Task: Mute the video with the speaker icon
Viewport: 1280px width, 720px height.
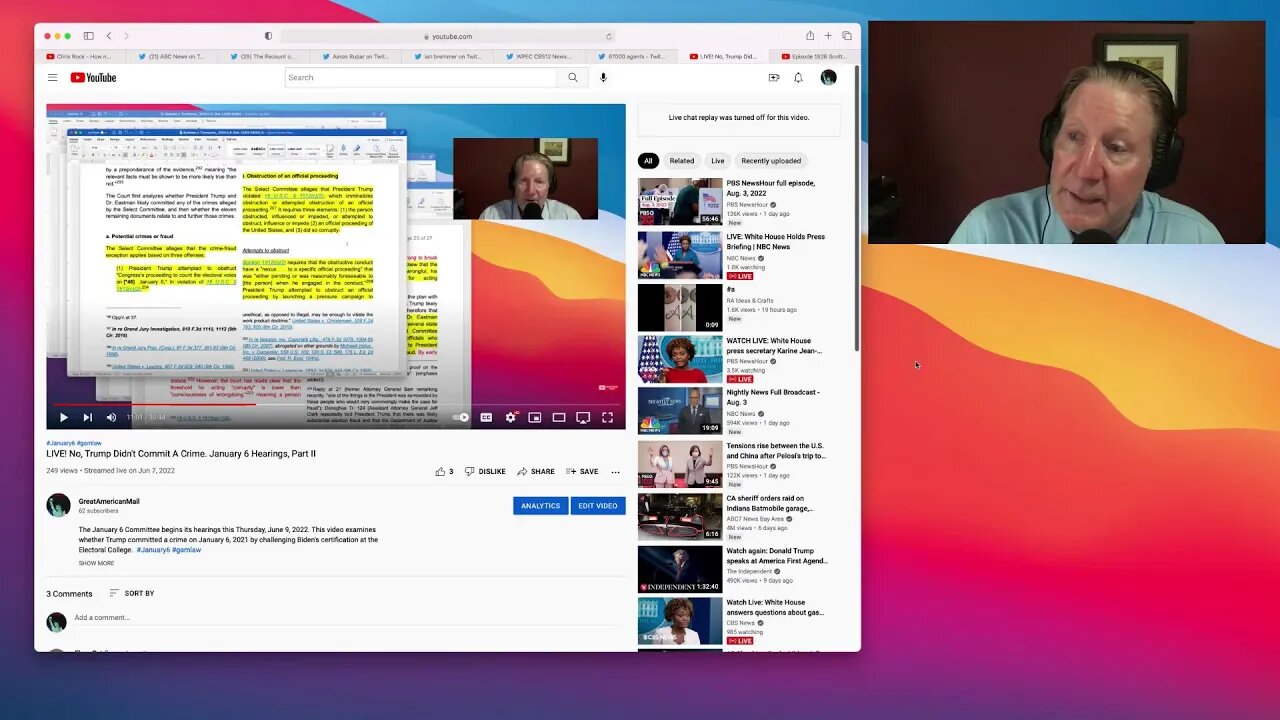Action: (x=111, y=417)
